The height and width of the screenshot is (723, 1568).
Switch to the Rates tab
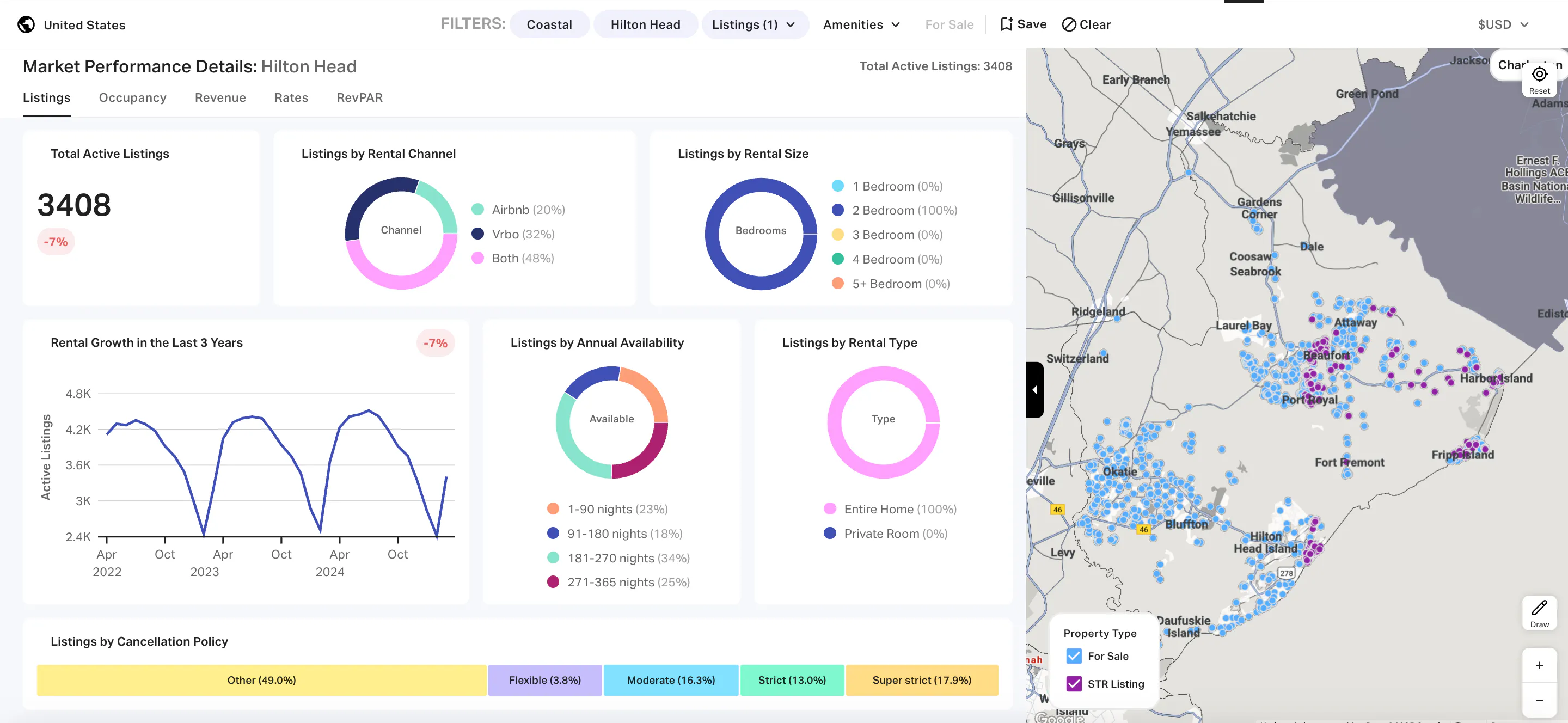292,97
